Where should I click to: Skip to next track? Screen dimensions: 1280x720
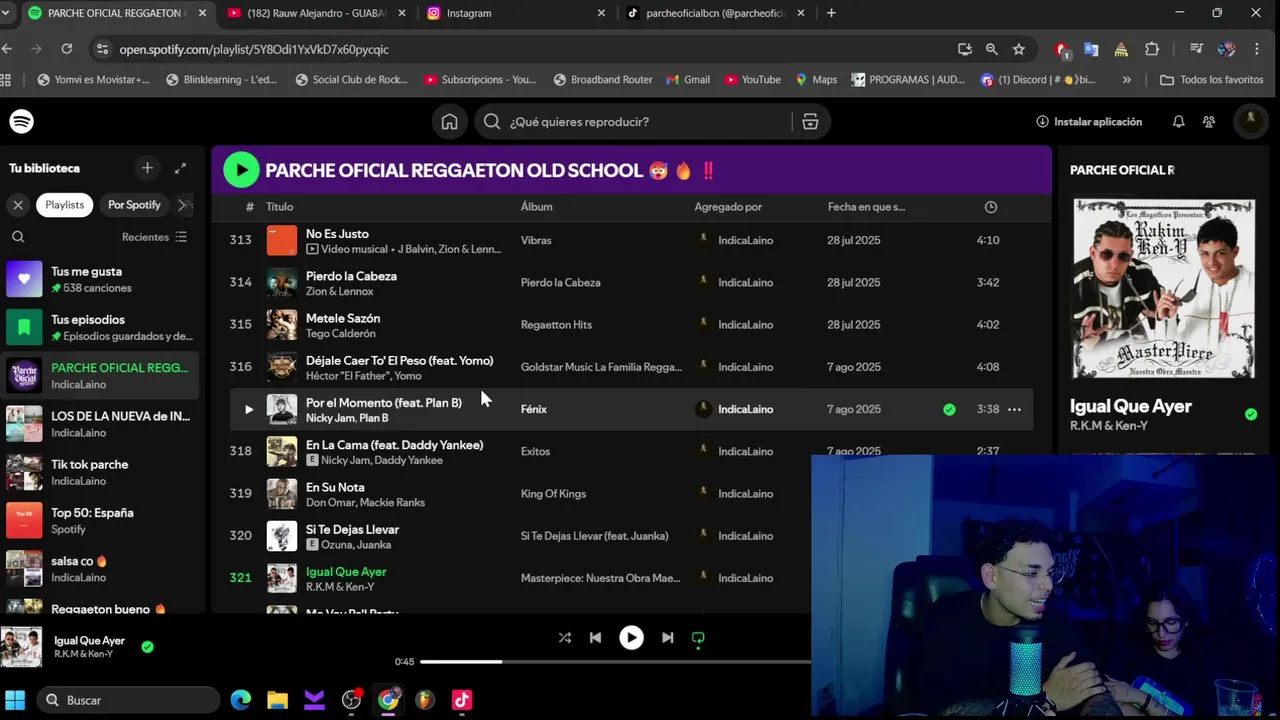(x=667, y=638)
